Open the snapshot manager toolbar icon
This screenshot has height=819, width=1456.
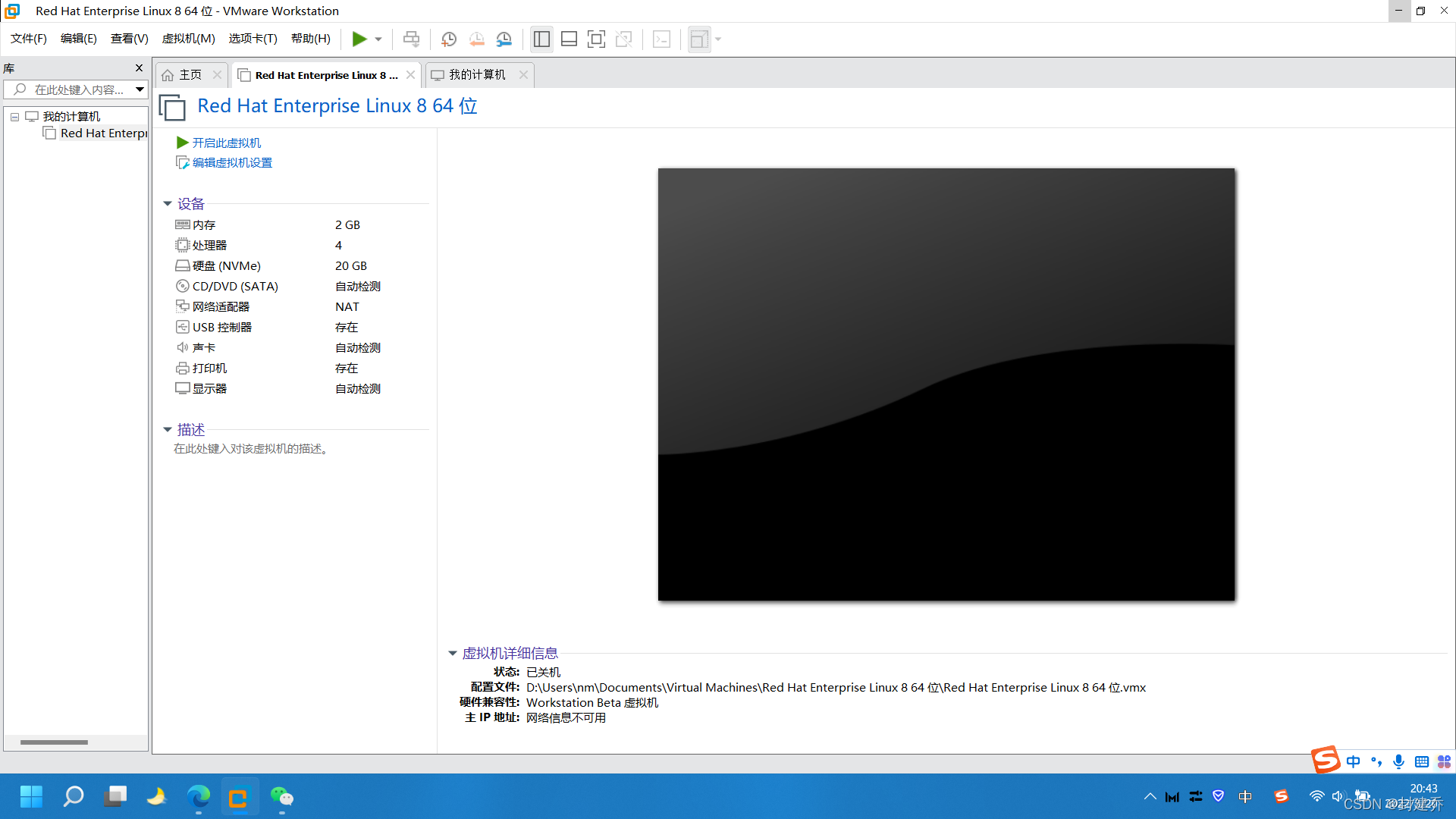[x=504, y=39]
